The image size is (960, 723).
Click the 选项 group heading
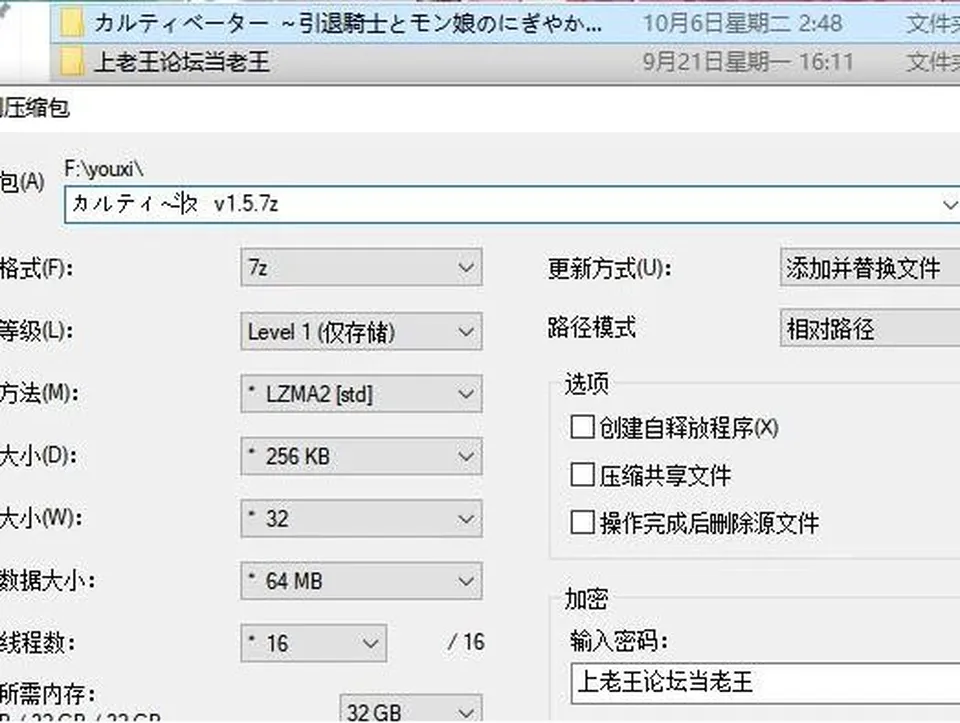(587, 384)
